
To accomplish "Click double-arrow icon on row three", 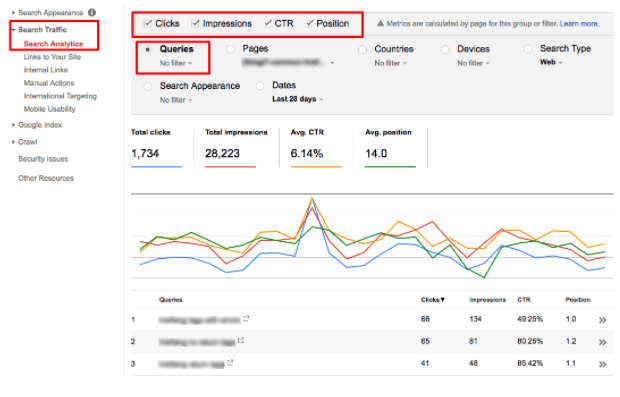I will pos(602,364).
